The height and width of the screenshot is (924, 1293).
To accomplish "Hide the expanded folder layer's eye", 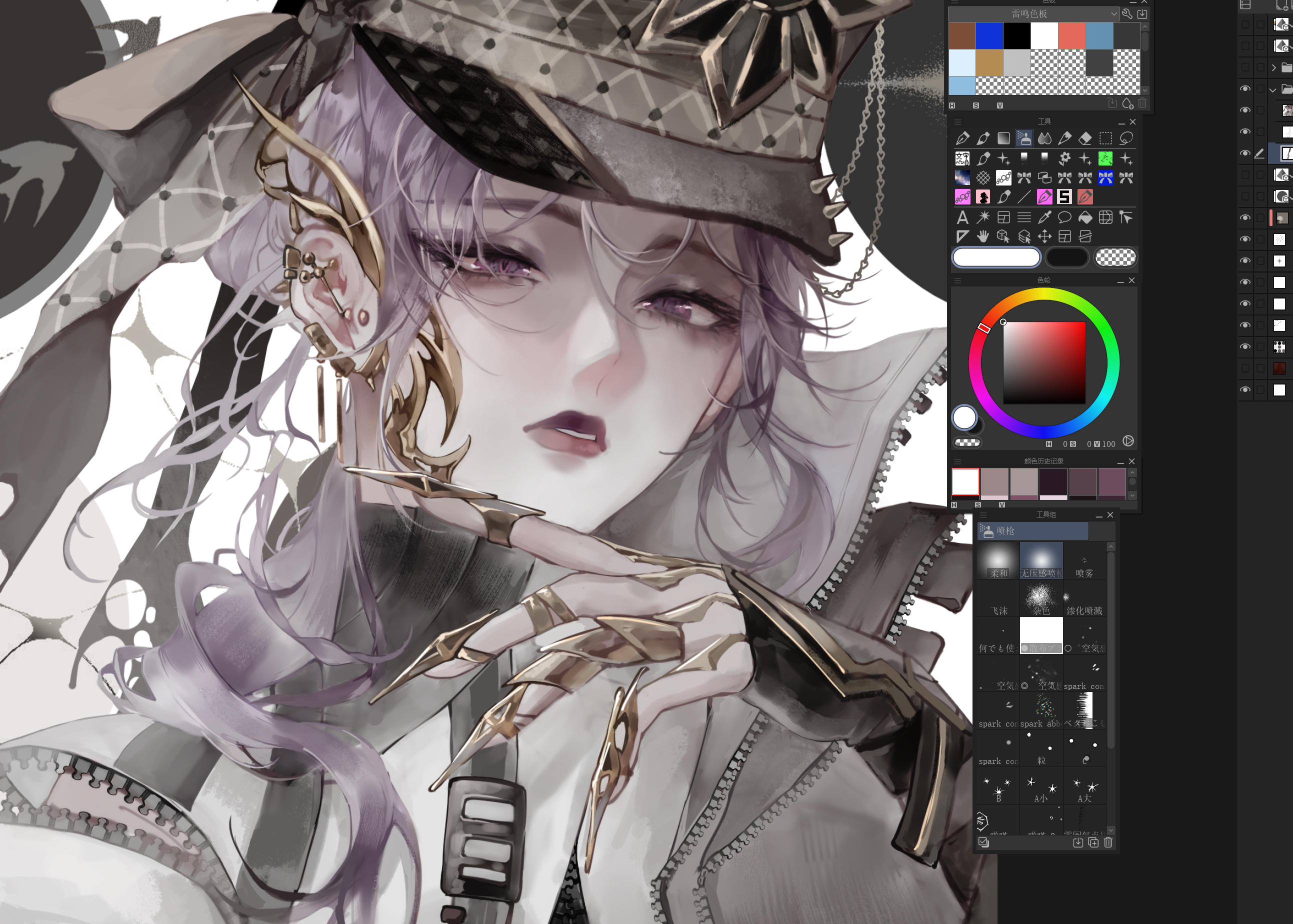I will point(1245,89).
